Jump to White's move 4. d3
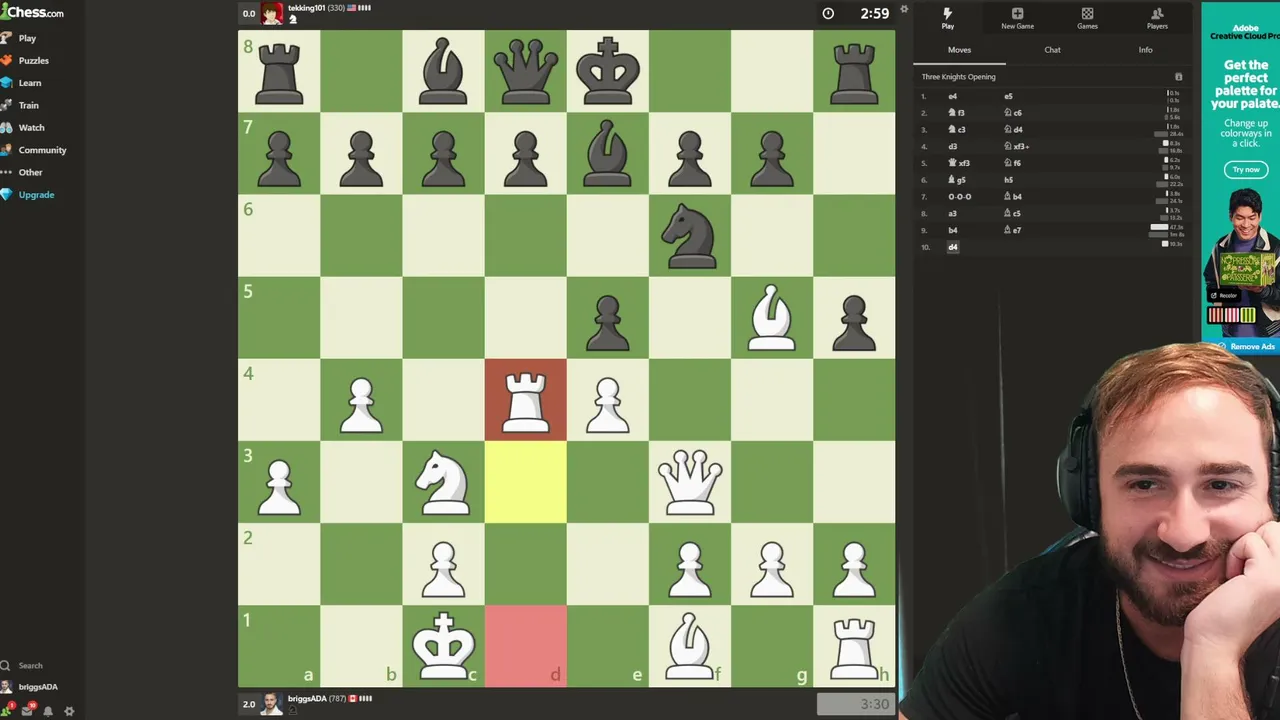The width and height of the screenshot is (1280, 720). point(953,146)
